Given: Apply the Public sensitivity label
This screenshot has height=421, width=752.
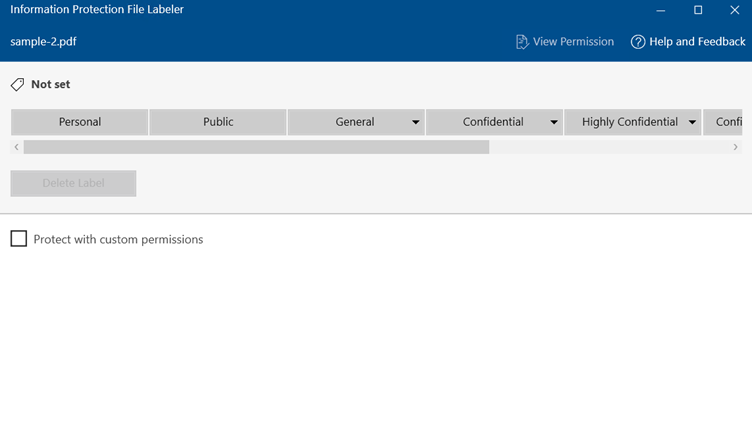Looking at the screenshot, I should (218, 122).
